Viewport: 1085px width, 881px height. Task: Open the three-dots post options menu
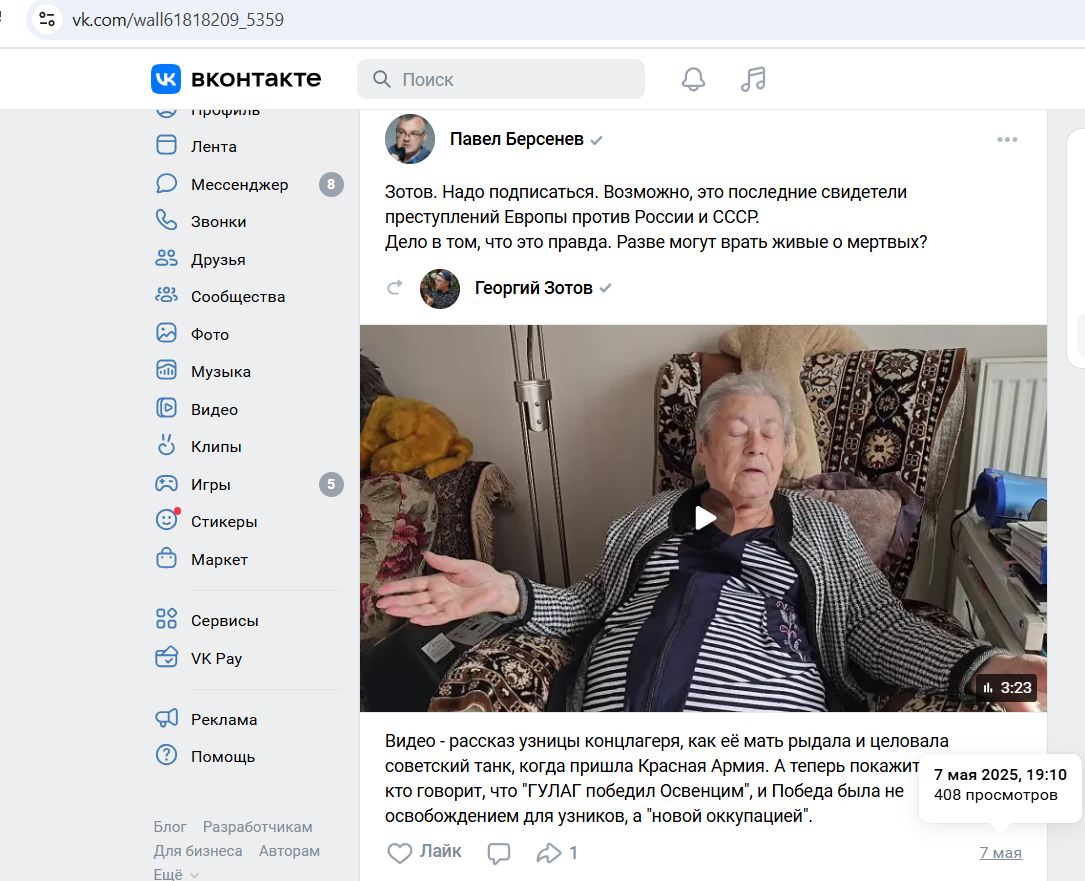[1007, 140]
